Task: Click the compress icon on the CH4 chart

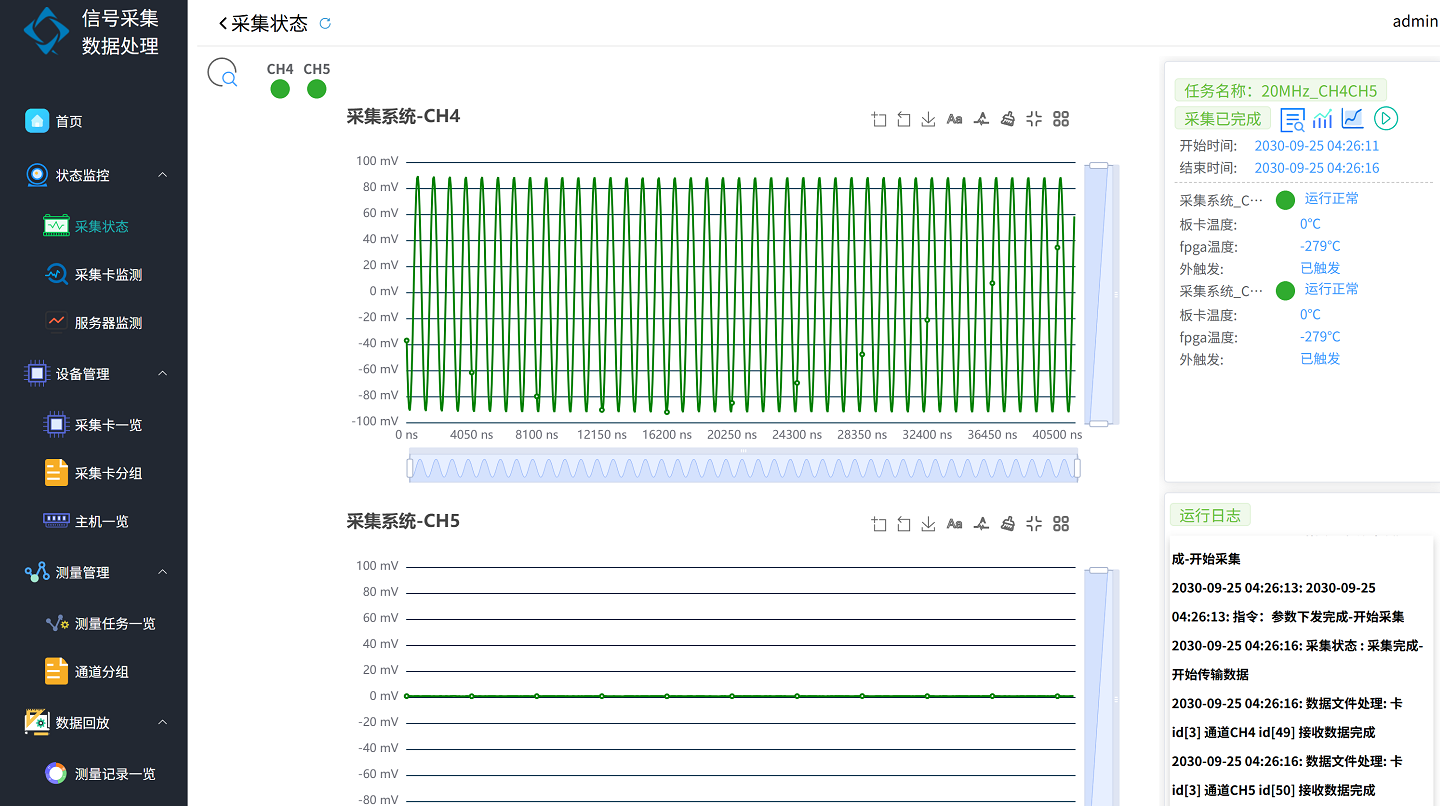Action: tap(1034, 119)
